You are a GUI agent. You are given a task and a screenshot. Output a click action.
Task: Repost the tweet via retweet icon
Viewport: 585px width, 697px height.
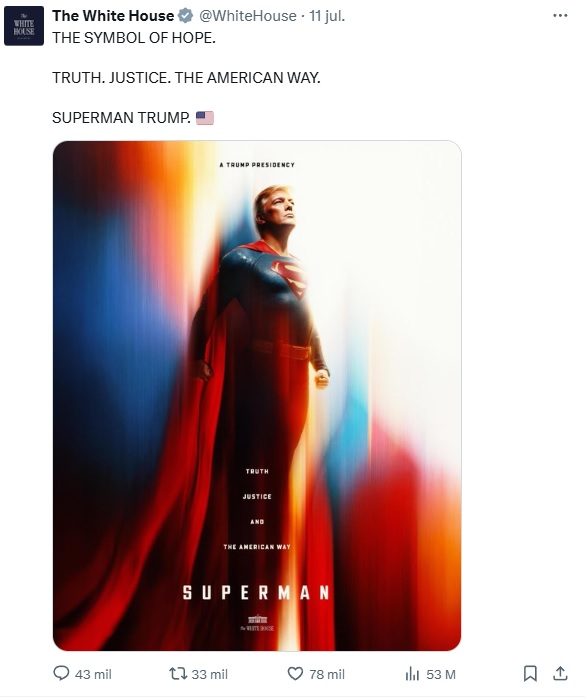pyautogui.click(x=178, y=674)
